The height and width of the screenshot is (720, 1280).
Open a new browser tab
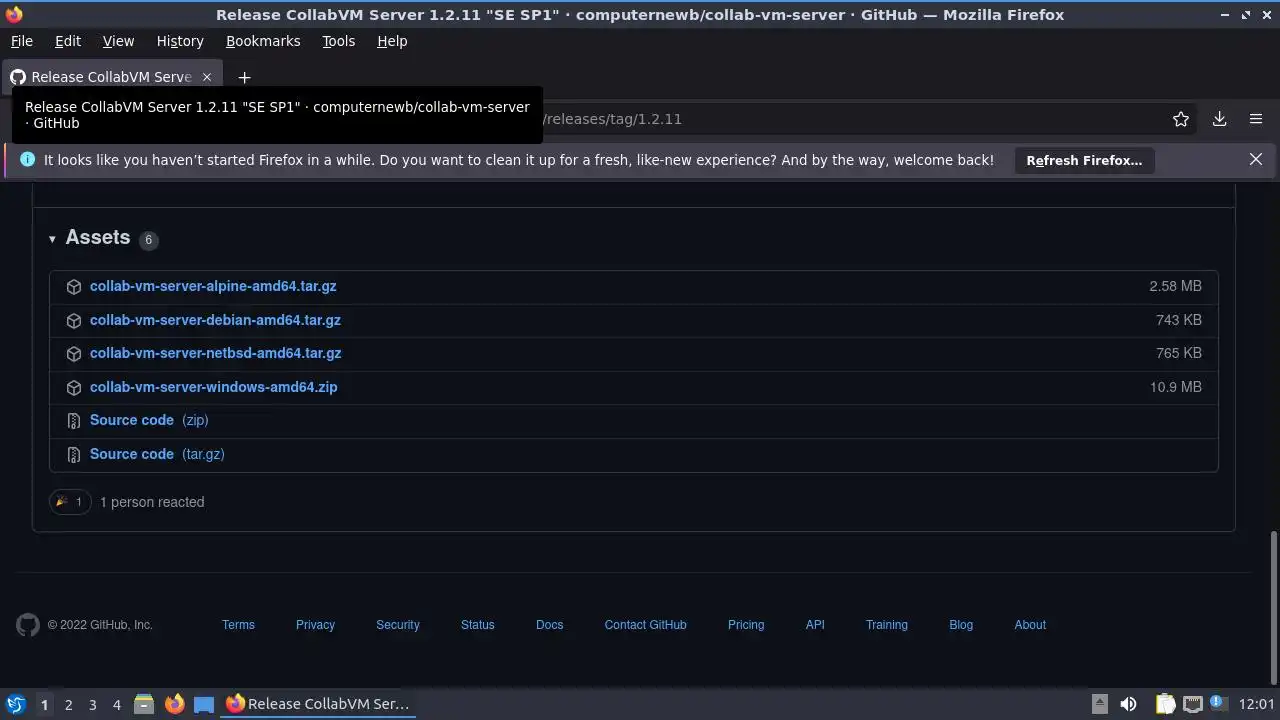pos(244,77)
